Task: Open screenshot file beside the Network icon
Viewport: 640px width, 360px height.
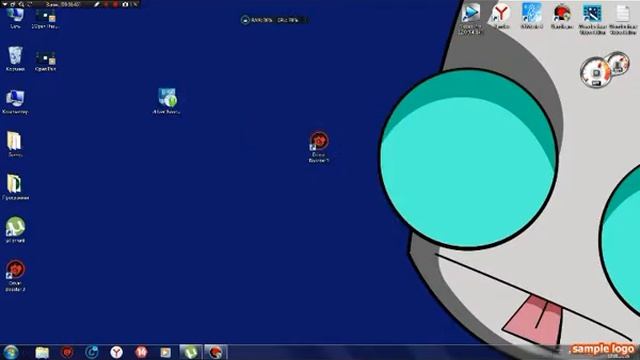Action: [x=45, y=19]
